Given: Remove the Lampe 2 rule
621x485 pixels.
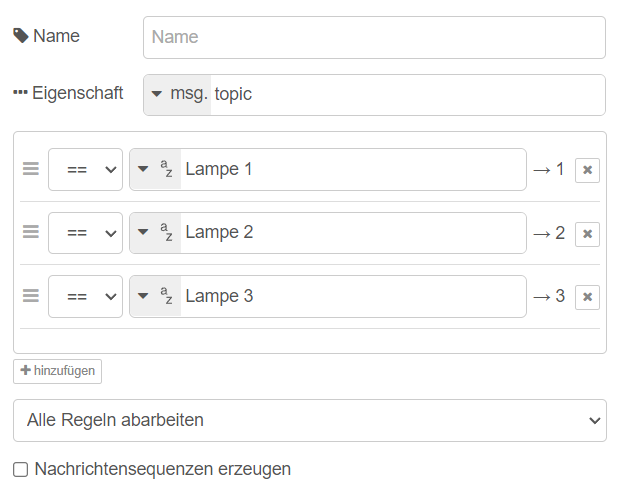Looking at the screenshot, I should coord(587,234).
